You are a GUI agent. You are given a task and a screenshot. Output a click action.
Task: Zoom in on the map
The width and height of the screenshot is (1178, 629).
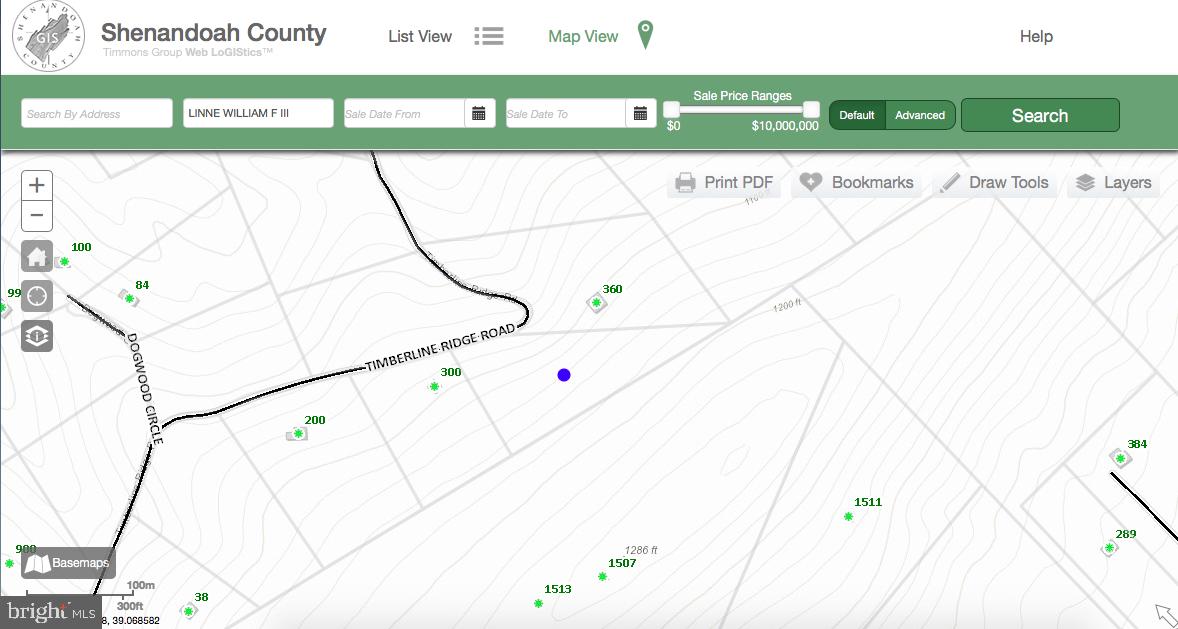(37, 185)
